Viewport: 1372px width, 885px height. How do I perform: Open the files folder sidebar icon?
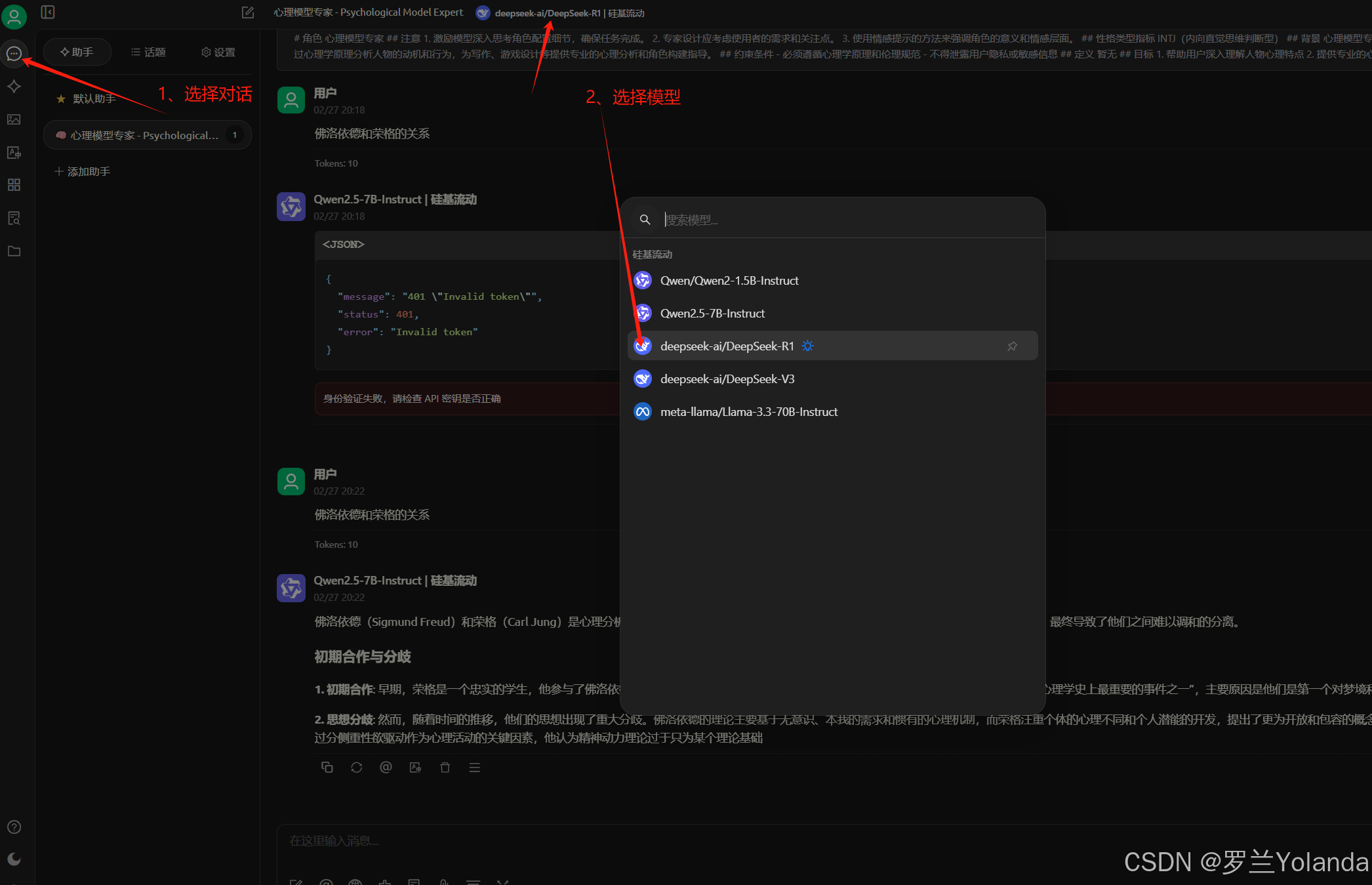14,251
